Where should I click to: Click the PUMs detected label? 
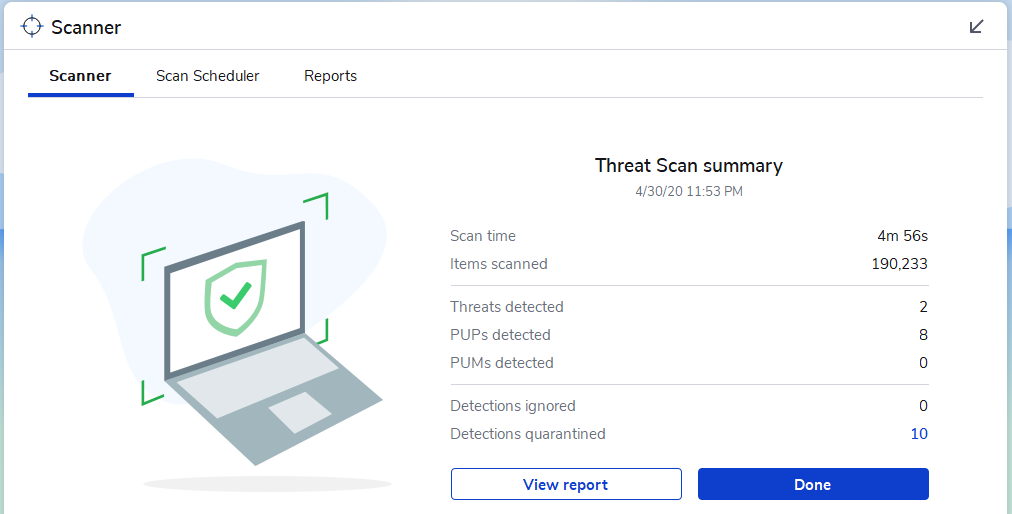pos(502,363)
